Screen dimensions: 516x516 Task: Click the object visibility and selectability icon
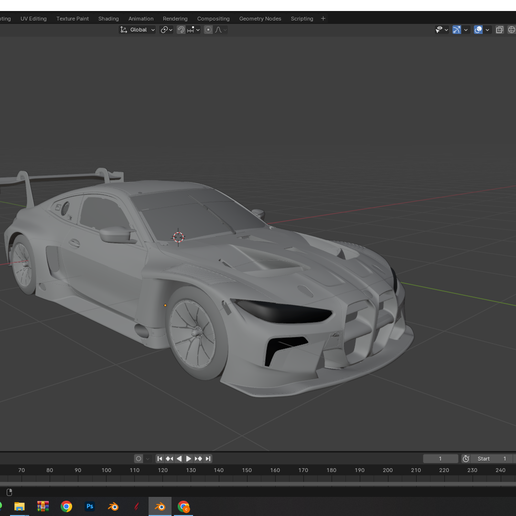coord(439,30)
